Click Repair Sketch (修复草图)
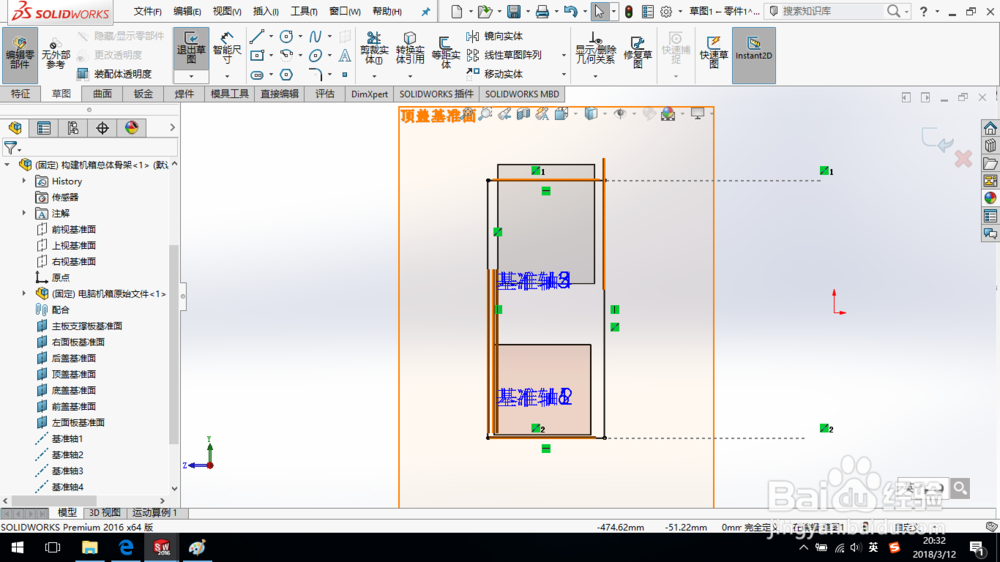Viewport: 1000px width, 562px height. coord(638,51)
